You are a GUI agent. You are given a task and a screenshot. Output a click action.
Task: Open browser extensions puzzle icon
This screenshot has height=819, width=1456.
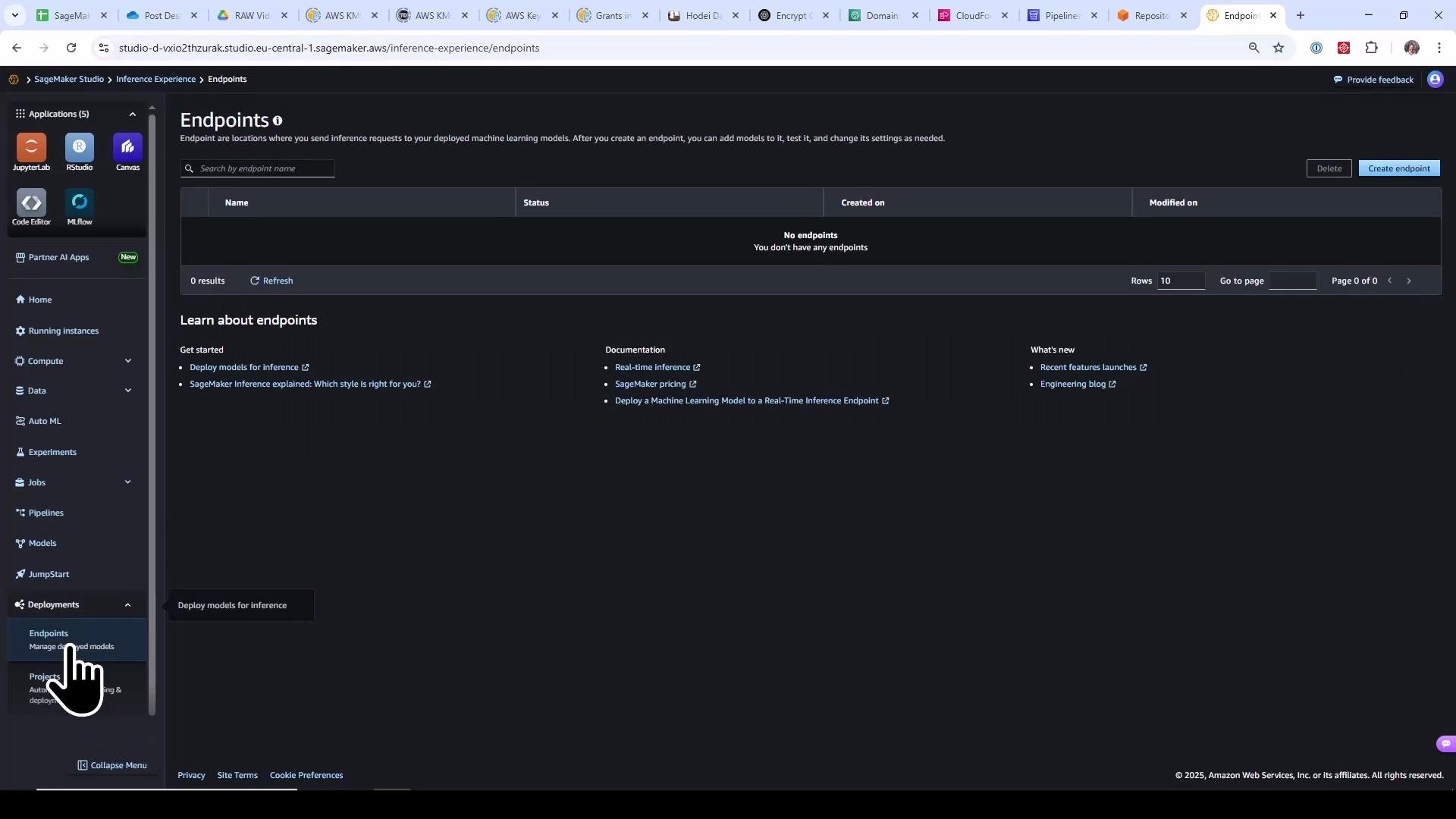point(1371,48)
